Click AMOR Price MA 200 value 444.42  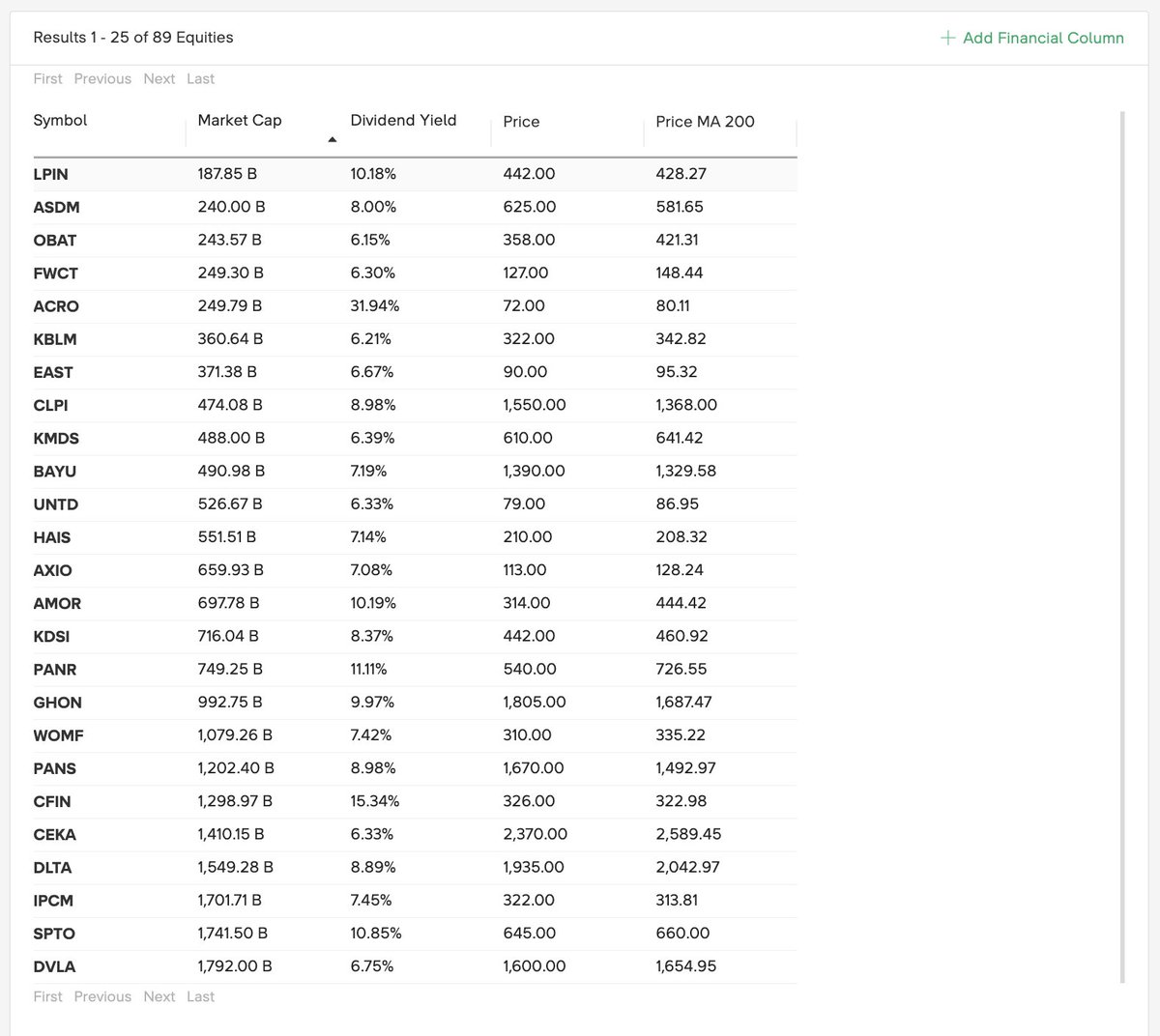tap(681, 603)
